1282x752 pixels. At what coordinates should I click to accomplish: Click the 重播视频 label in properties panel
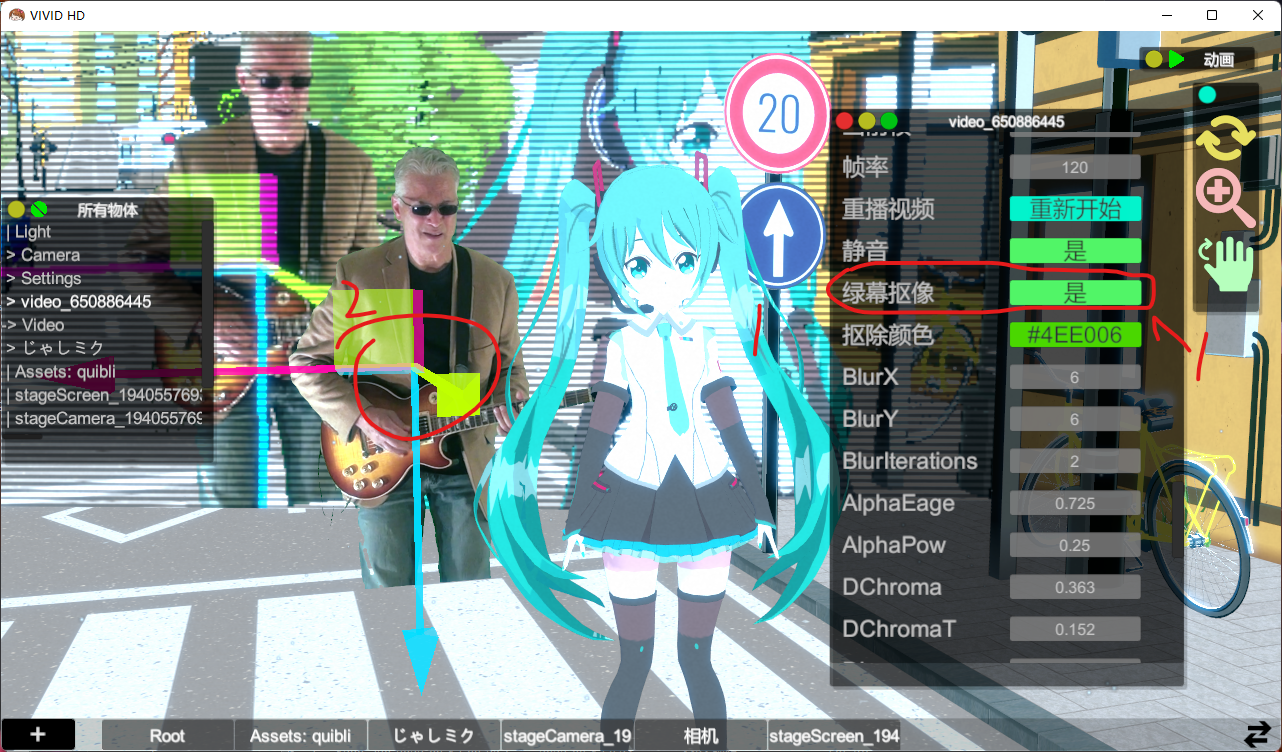[x=889, y=209]
